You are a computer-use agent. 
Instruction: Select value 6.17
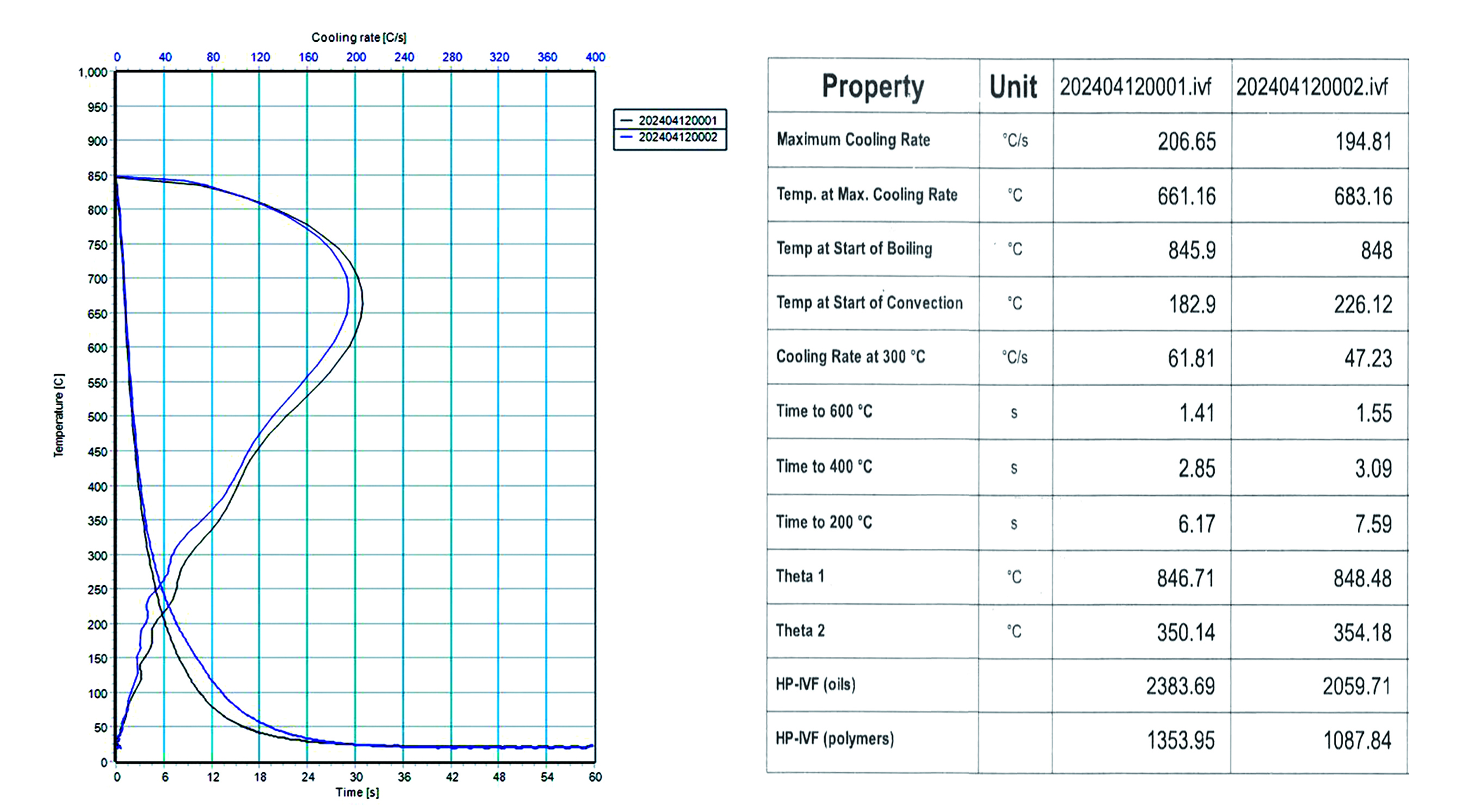(1197, 524)
